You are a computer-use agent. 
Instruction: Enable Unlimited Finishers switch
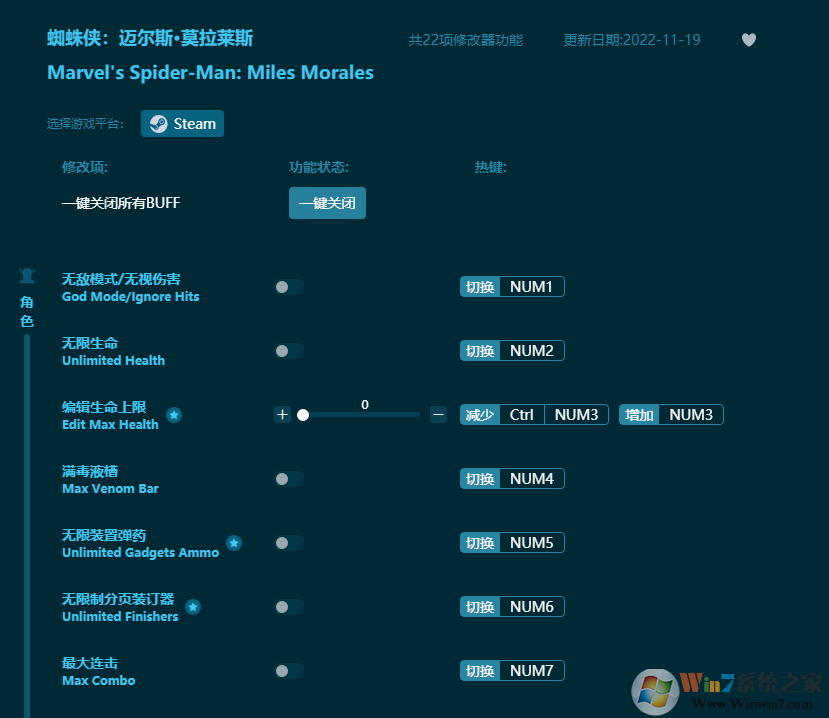[289, 607]
